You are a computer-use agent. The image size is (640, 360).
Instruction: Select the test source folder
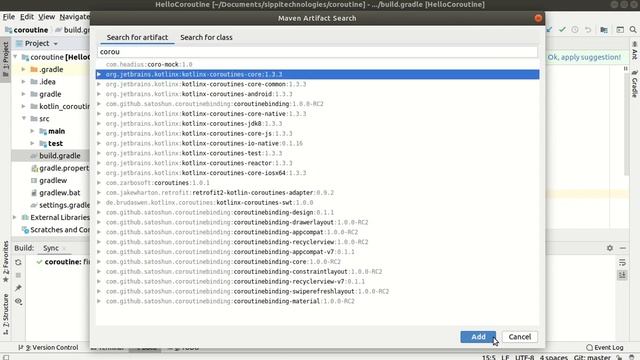55,143
